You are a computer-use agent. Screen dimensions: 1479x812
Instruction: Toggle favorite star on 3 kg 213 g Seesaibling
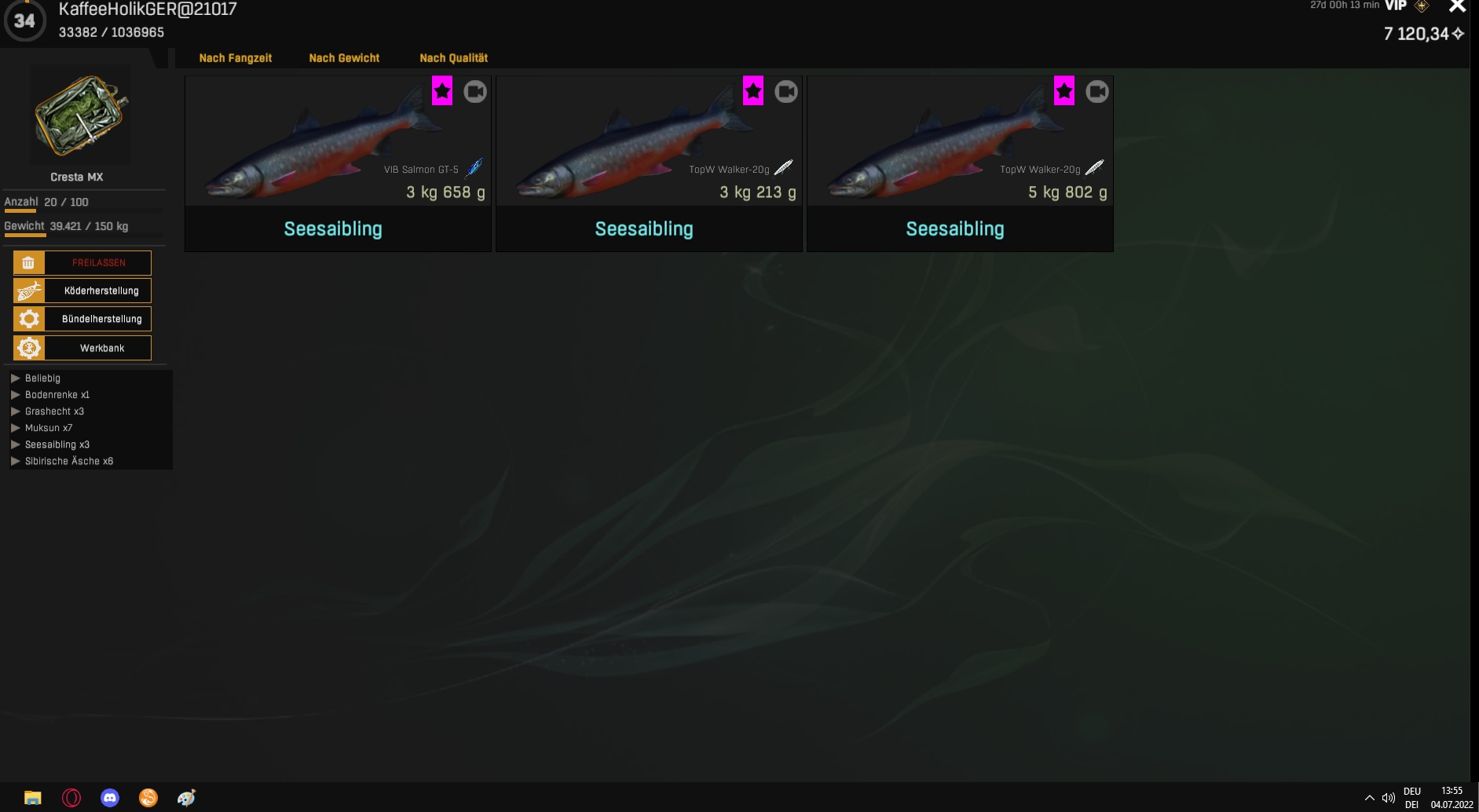pos(753,91)
